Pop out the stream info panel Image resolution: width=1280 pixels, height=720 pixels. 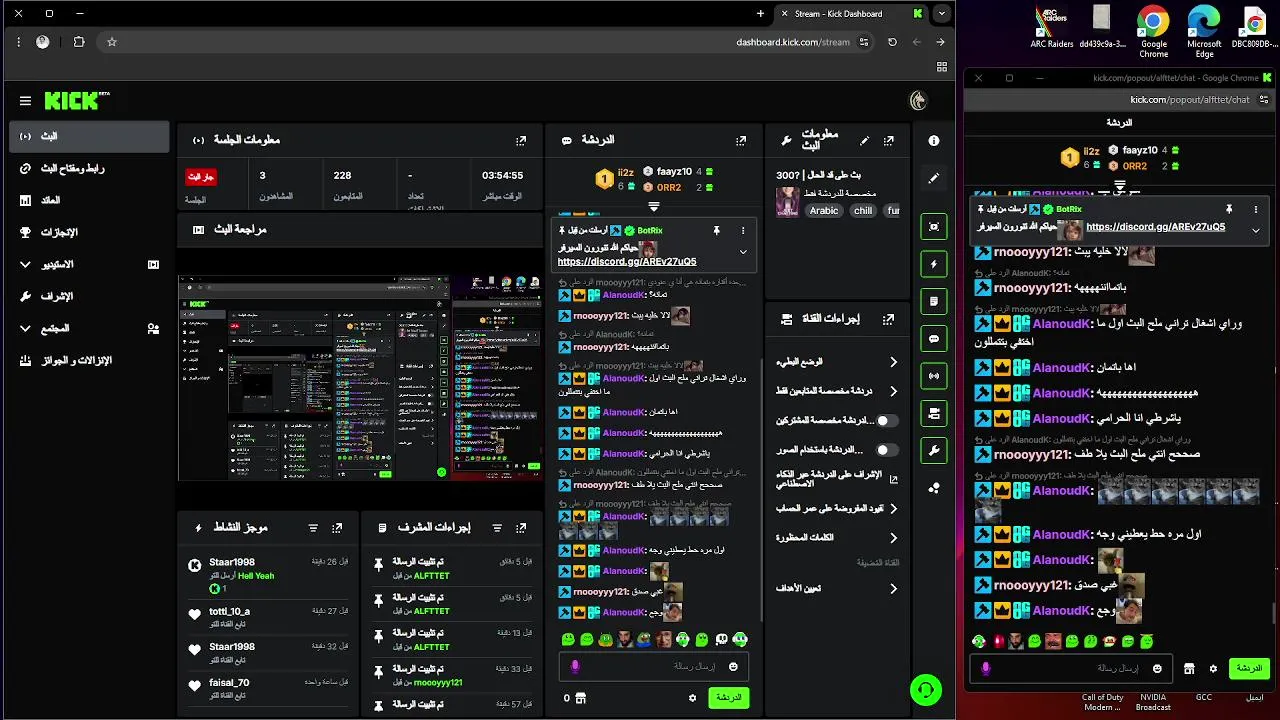point(888,141)
